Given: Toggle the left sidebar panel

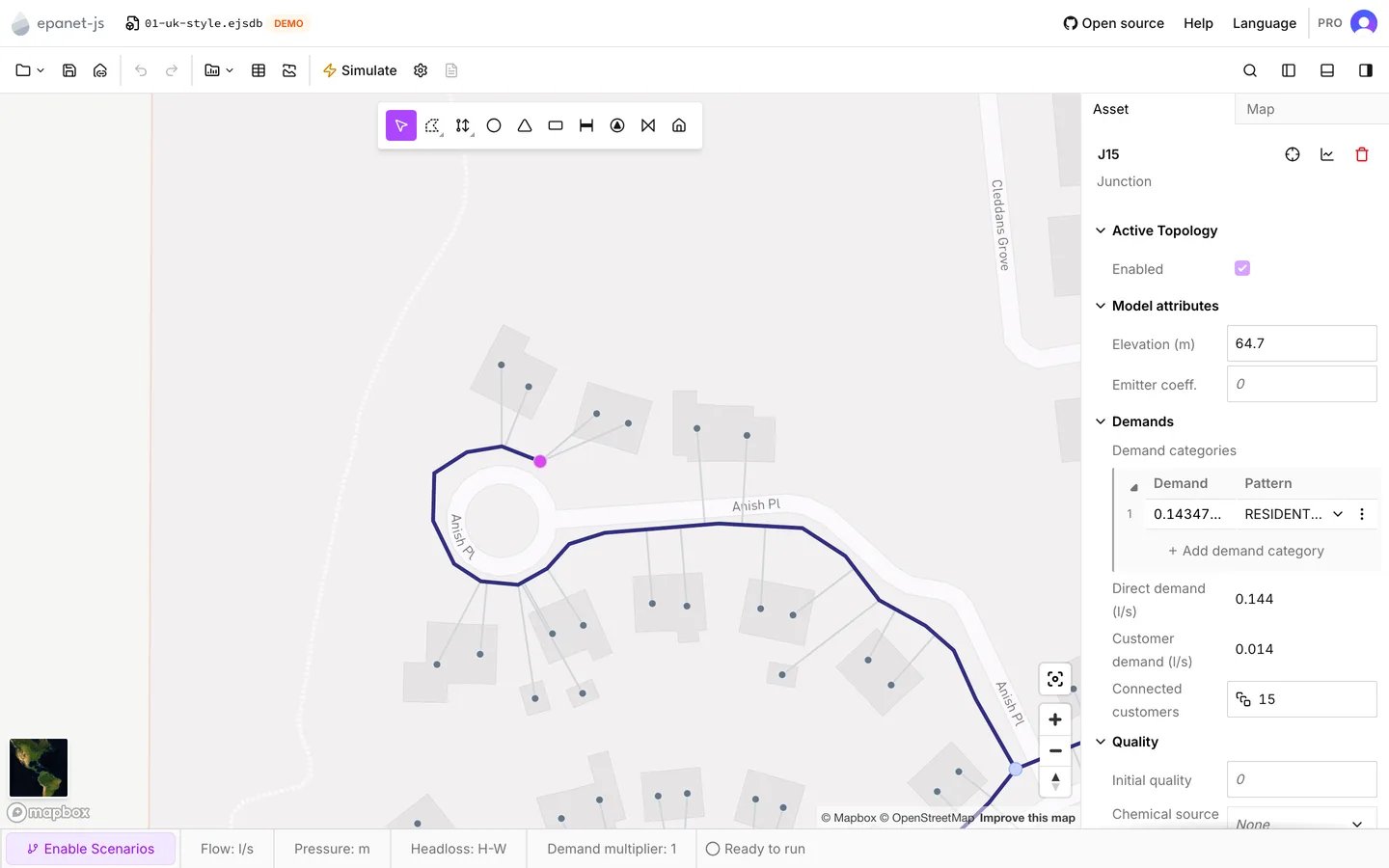Looking at the screenshot, I should click(x=1289, y=70).
